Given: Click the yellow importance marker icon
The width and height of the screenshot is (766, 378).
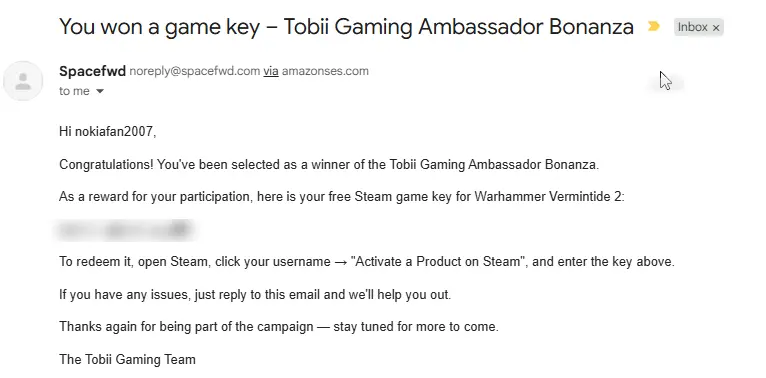Looking at the screenshot, I should point(653,26).
